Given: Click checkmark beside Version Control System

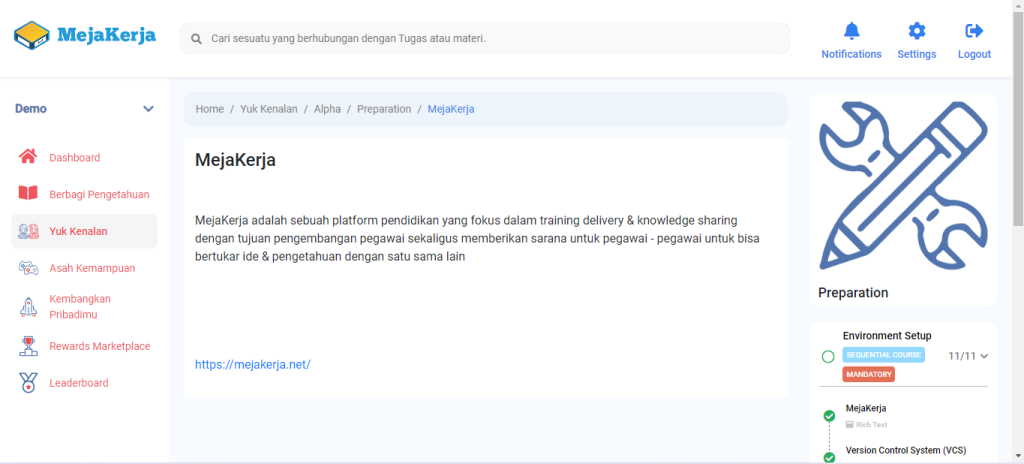Looking at the screenshot, I should point(829,457).
